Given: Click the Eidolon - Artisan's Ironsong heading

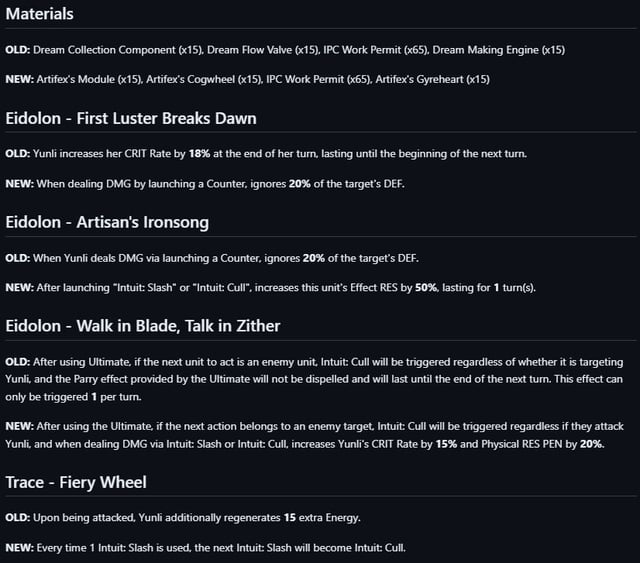Looking at the screenshot, I should point(107,223).
